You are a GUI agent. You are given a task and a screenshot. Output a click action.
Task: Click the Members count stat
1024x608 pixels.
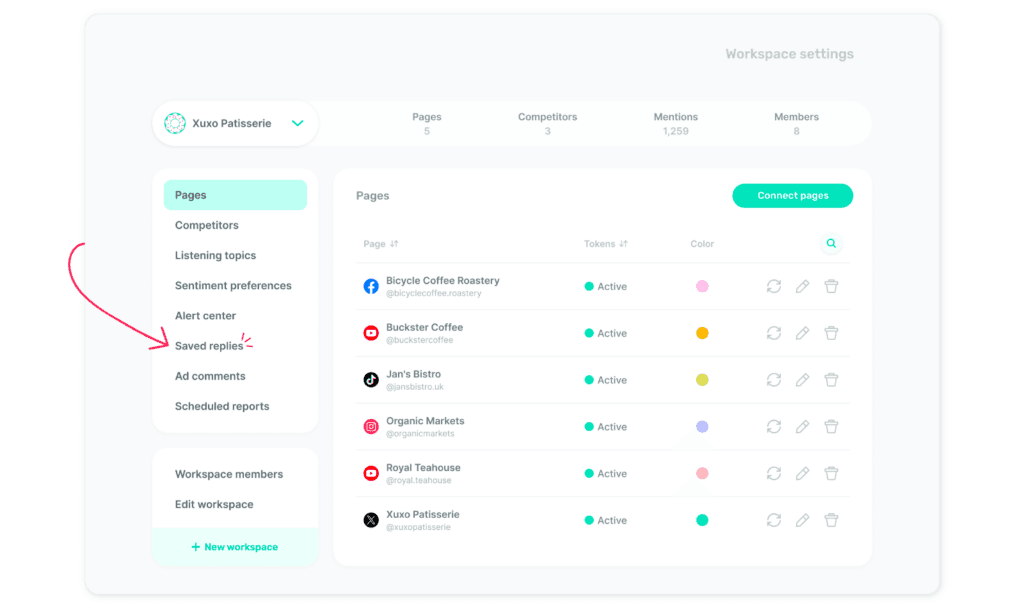pos(796,123)
